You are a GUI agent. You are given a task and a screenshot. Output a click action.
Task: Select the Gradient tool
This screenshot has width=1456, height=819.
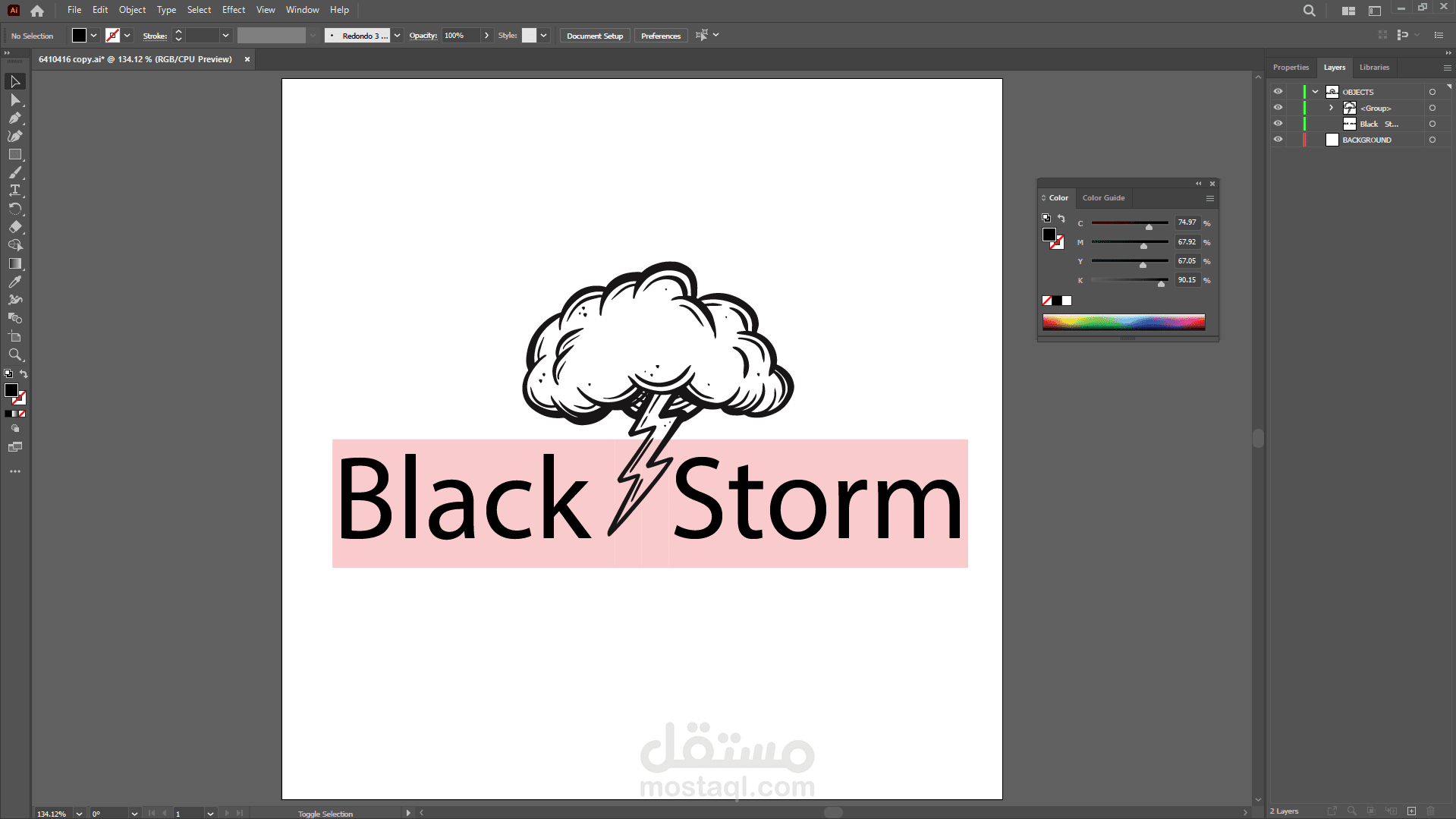point(15,263)
